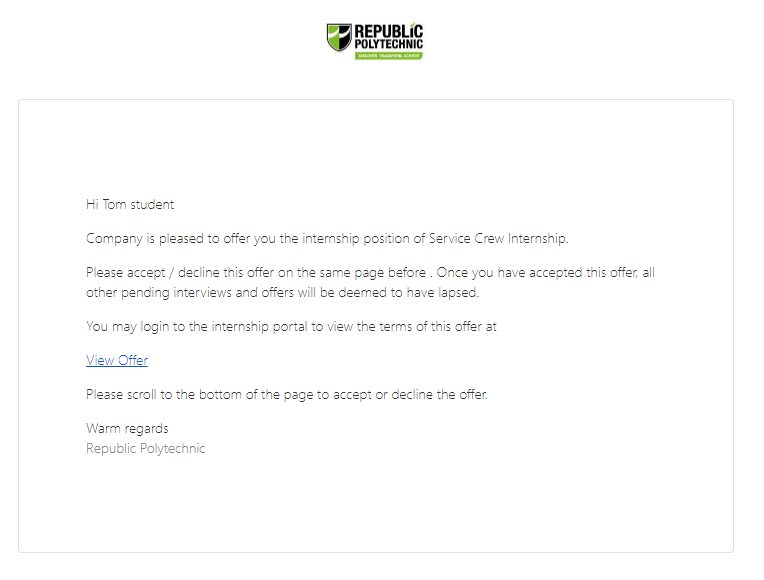
Task: Click the "Hi Tom student" greeting line
Action: pyautogui.click(x=130, y=204)
